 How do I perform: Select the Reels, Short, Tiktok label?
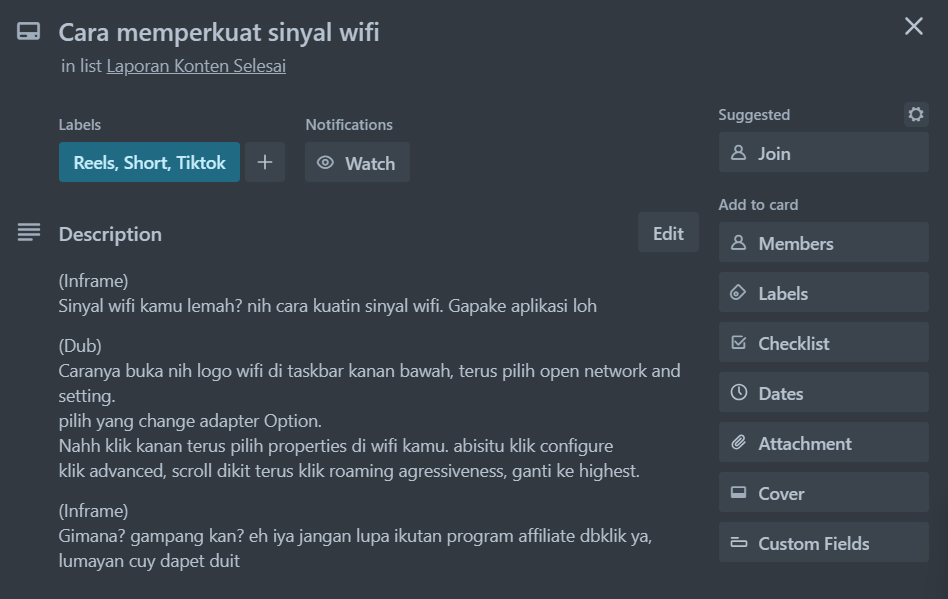point(149,163)
